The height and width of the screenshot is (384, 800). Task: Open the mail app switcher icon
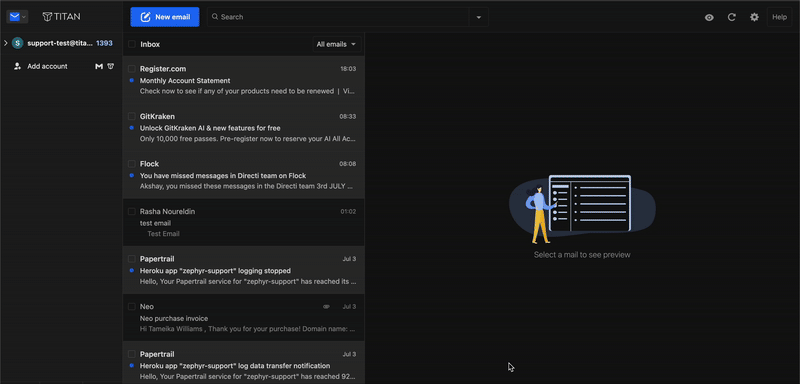click(17, 17)
